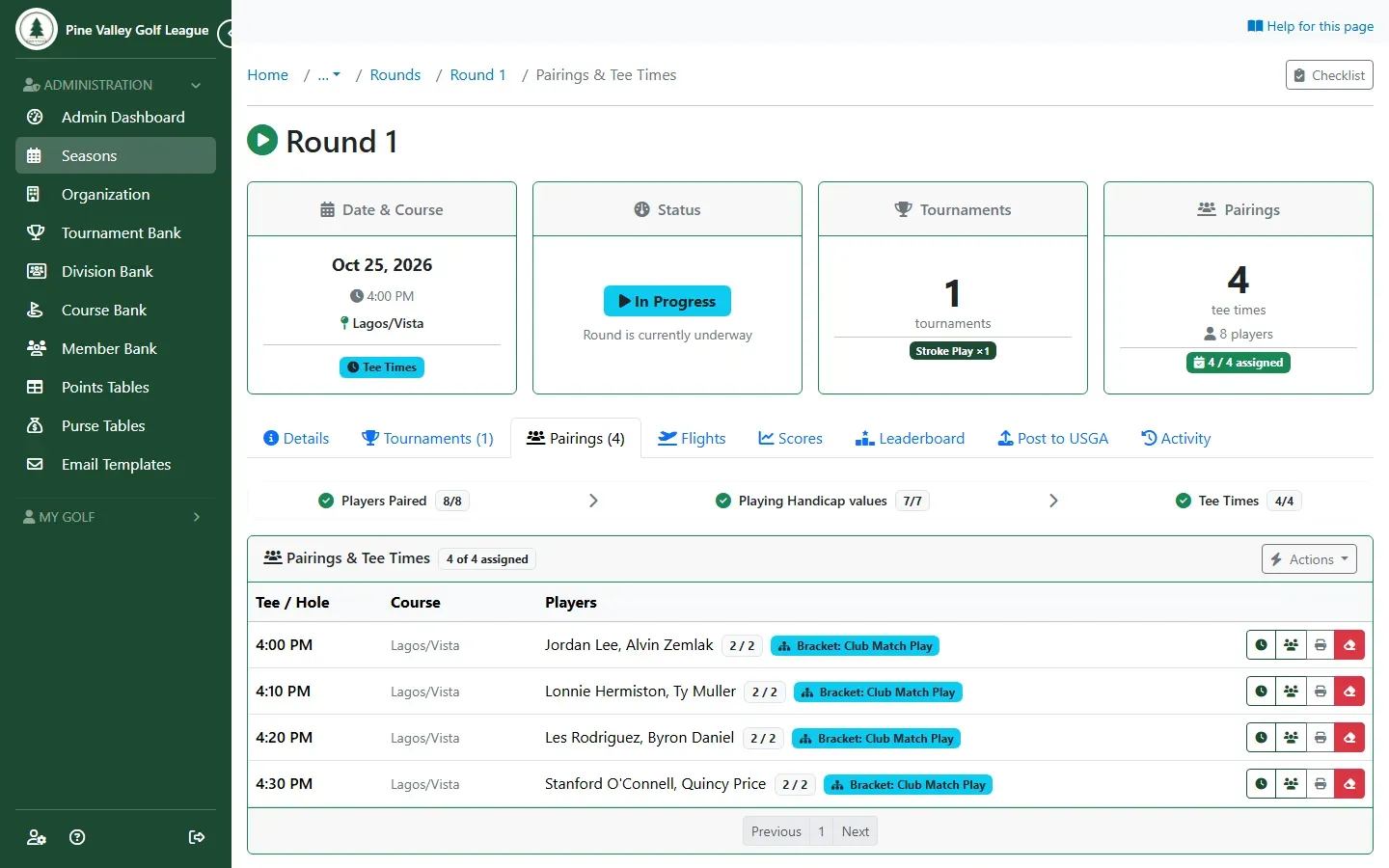View the Leaderboard tab
The height and width of the screenshot is (868, 1389).
point(910,438)
